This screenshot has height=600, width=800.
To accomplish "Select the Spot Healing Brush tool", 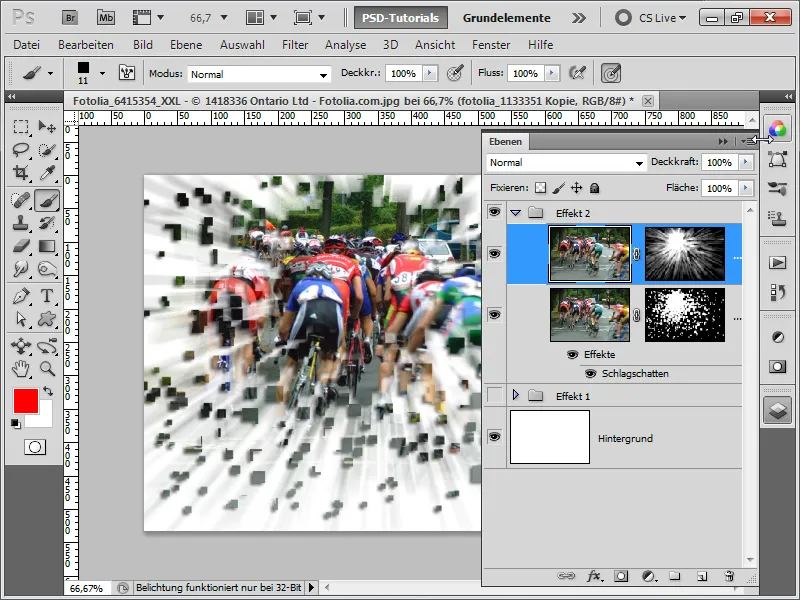I will (21, 200).
